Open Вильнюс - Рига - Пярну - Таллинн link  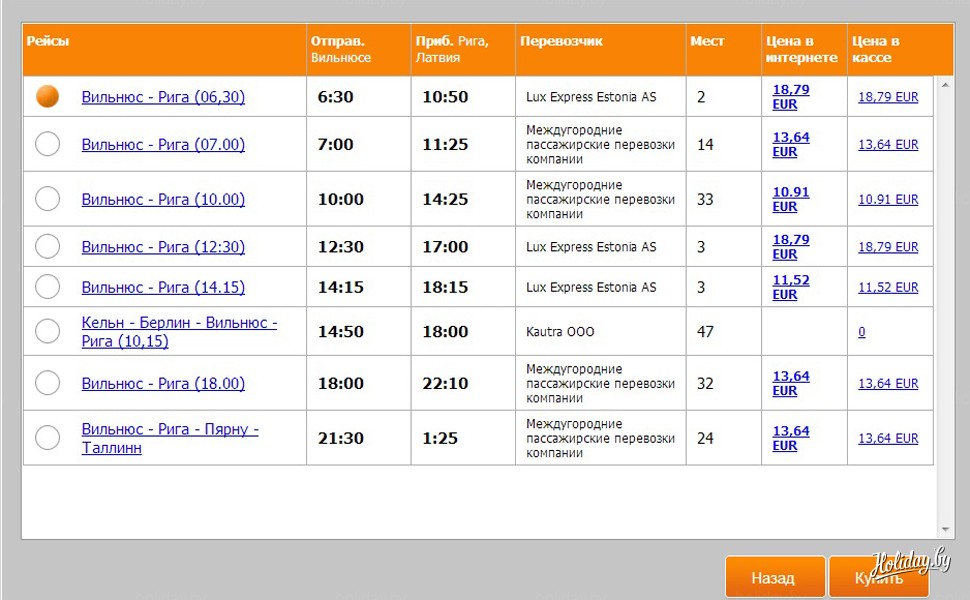(x=170, y=438)
